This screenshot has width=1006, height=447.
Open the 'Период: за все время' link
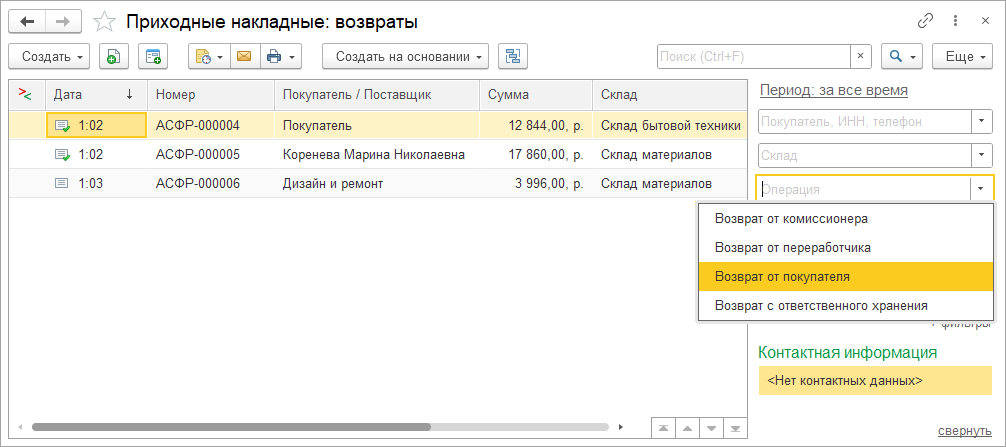pyautogui.click(x=833, y=90)
